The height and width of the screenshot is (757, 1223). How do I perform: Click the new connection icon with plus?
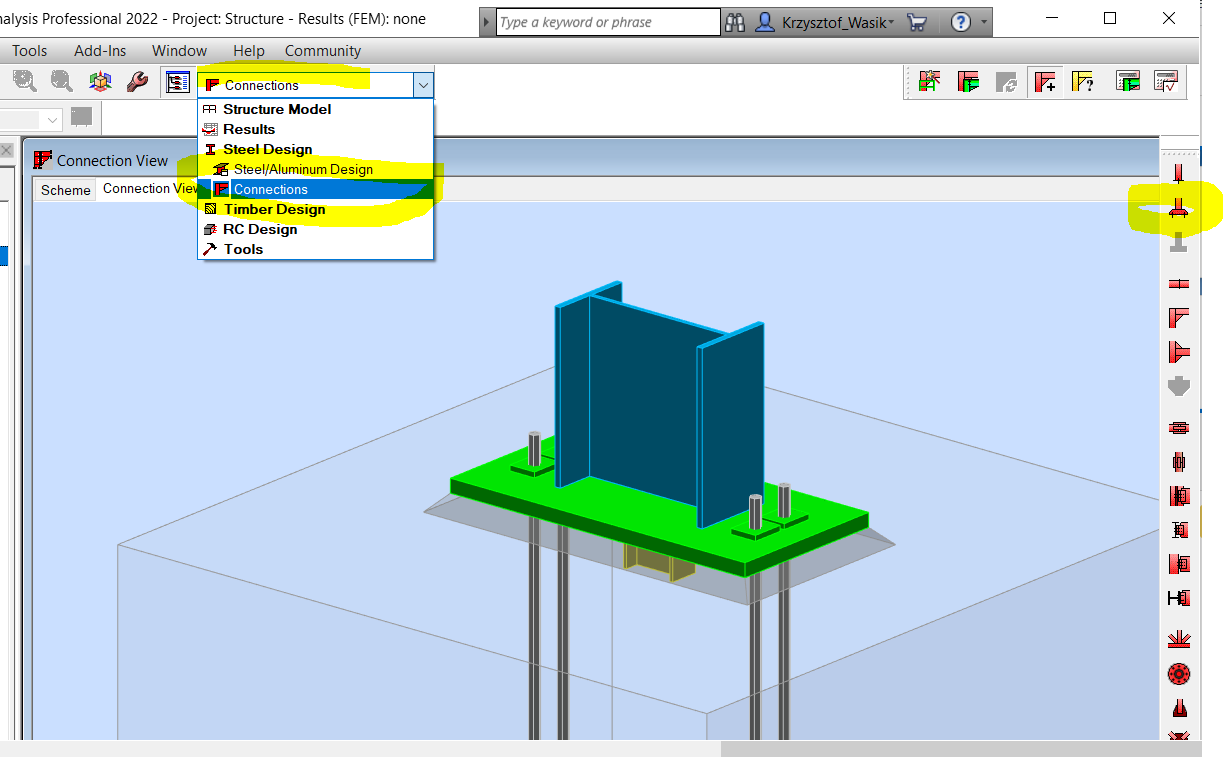(x=1045, y=82)
